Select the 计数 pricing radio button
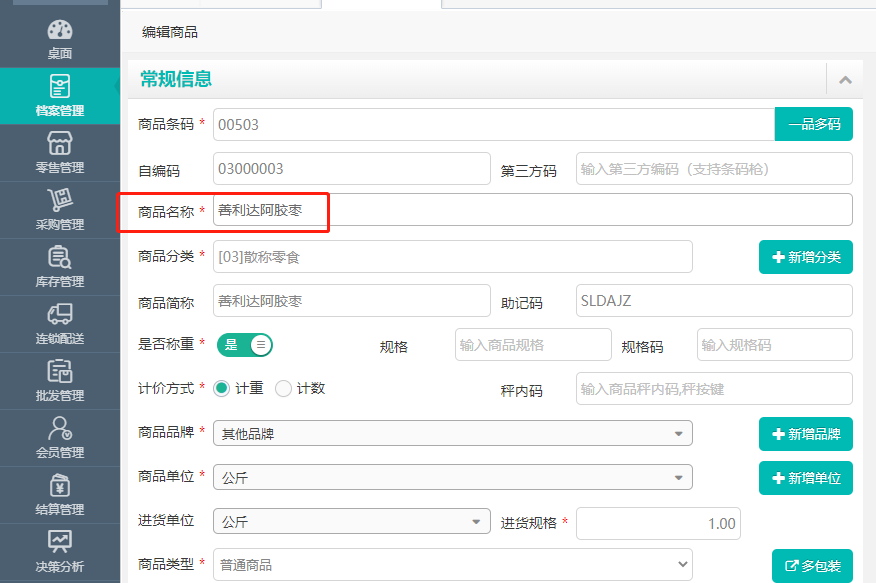 point(283,388)
